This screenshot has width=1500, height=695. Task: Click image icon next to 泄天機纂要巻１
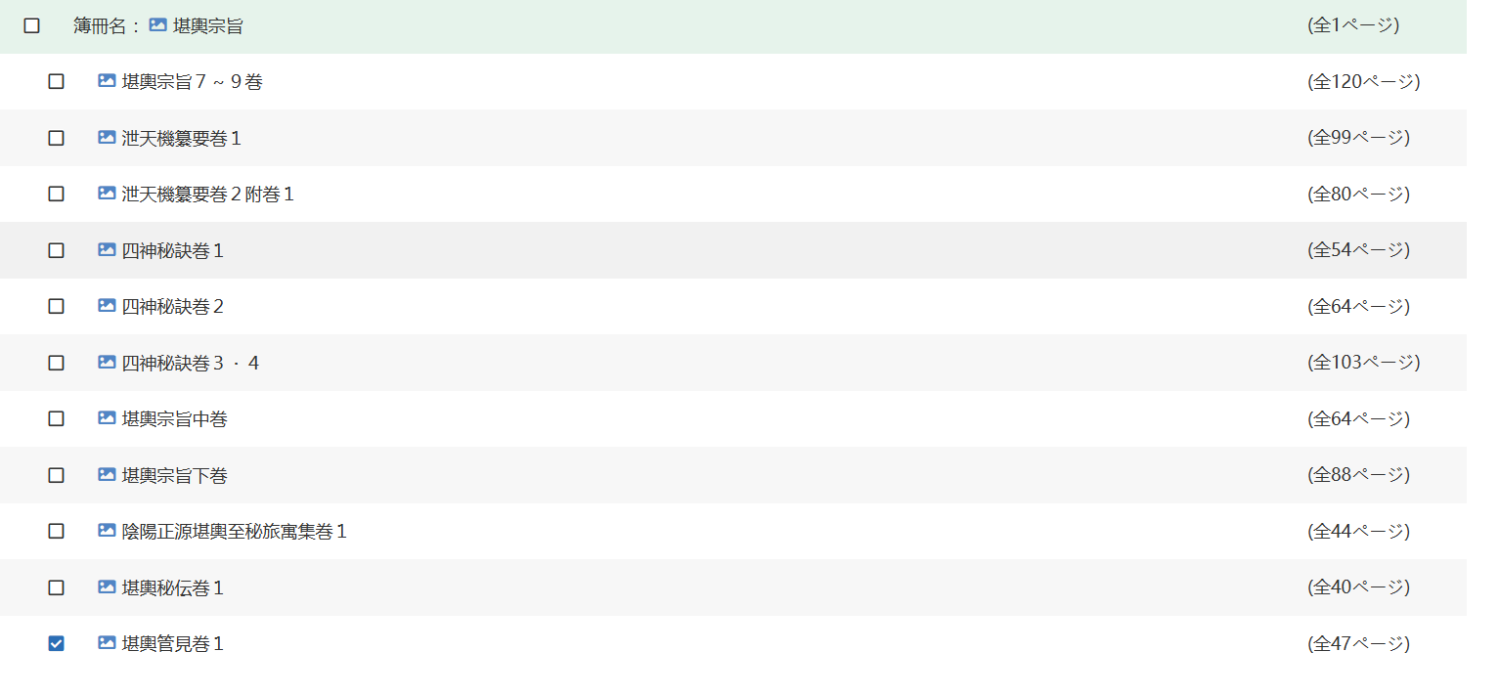tap(107, 138)
